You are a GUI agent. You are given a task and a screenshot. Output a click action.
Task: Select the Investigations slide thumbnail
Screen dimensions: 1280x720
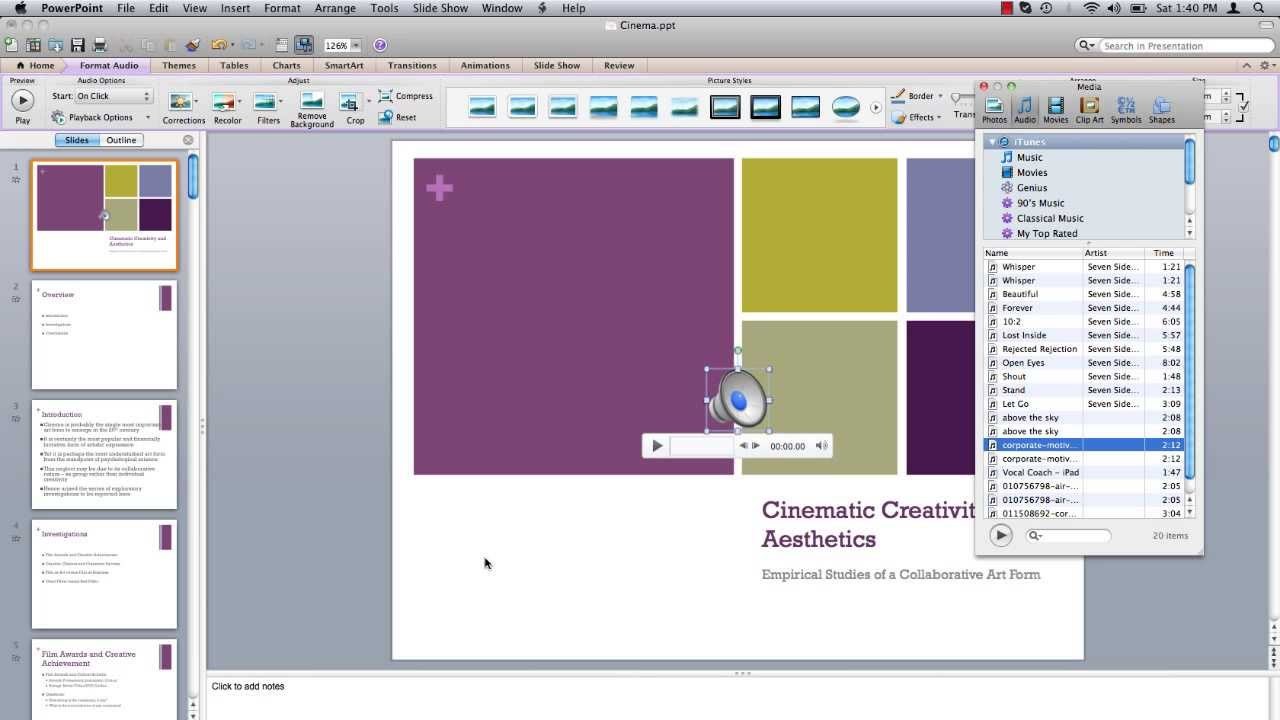[104, 573]
